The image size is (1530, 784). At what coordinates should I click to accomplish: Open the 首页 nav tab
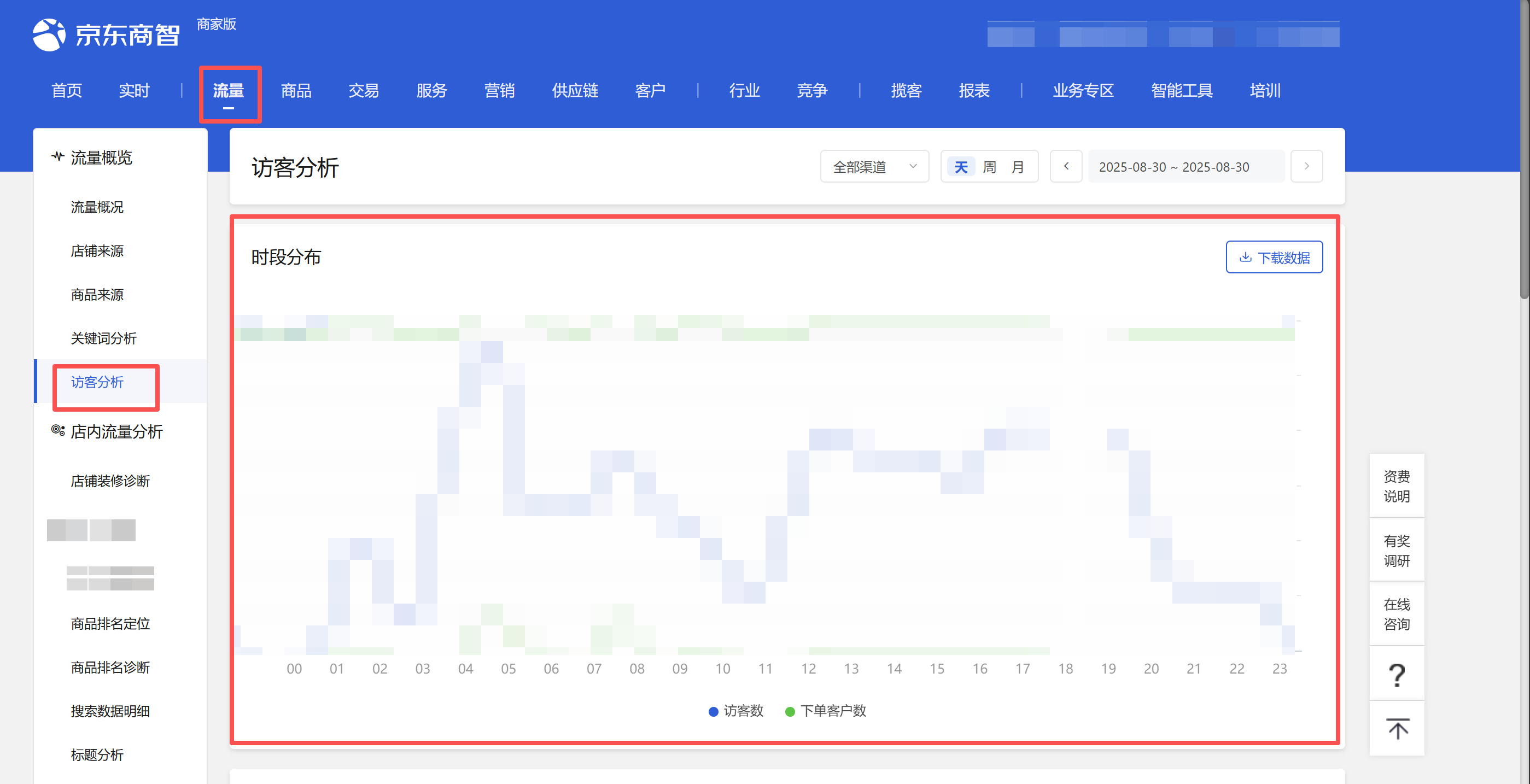[x=67, y=91]
